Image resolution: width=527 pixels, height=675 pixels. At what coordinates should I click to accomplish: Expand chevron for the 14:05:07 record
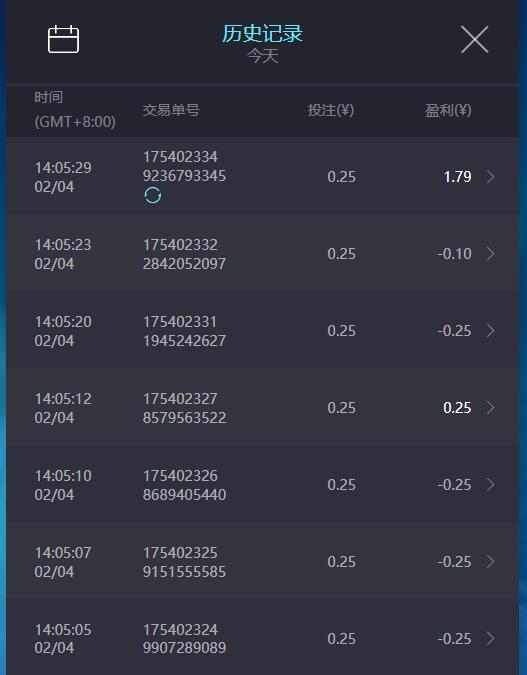click(x=490, y=561)
